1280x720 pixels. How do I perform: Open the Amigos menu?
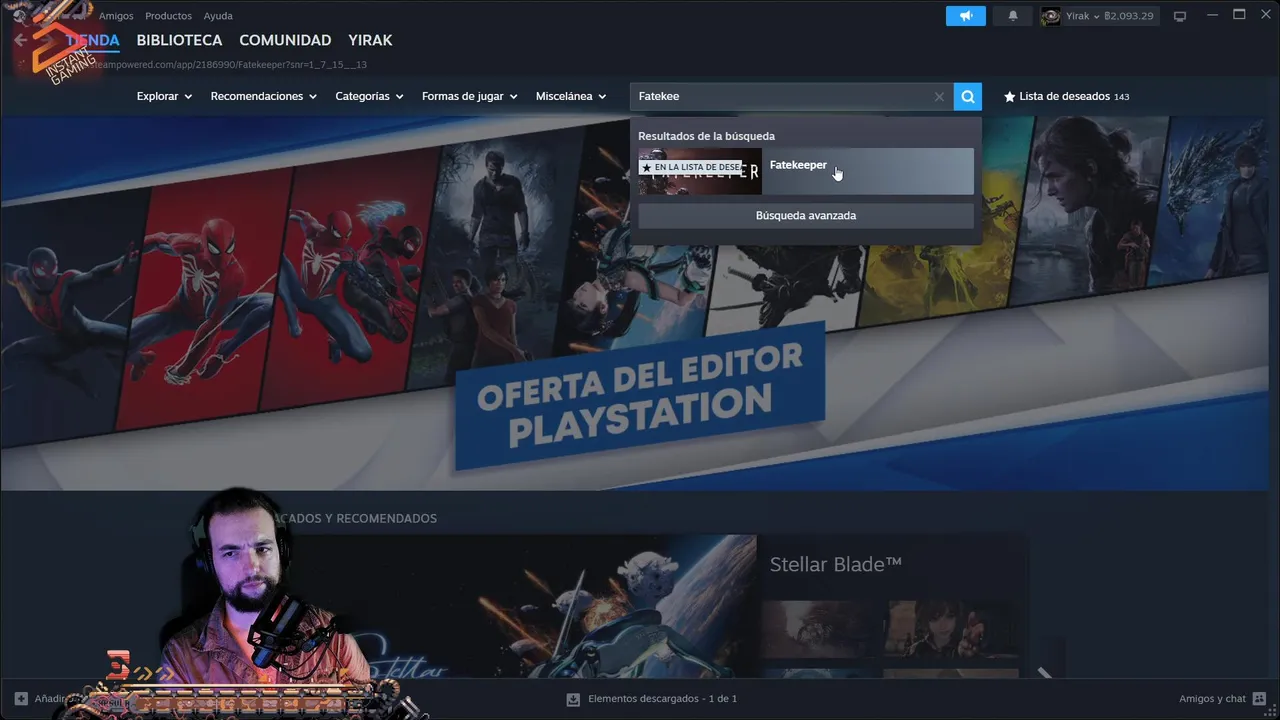[x=116, y=16]
